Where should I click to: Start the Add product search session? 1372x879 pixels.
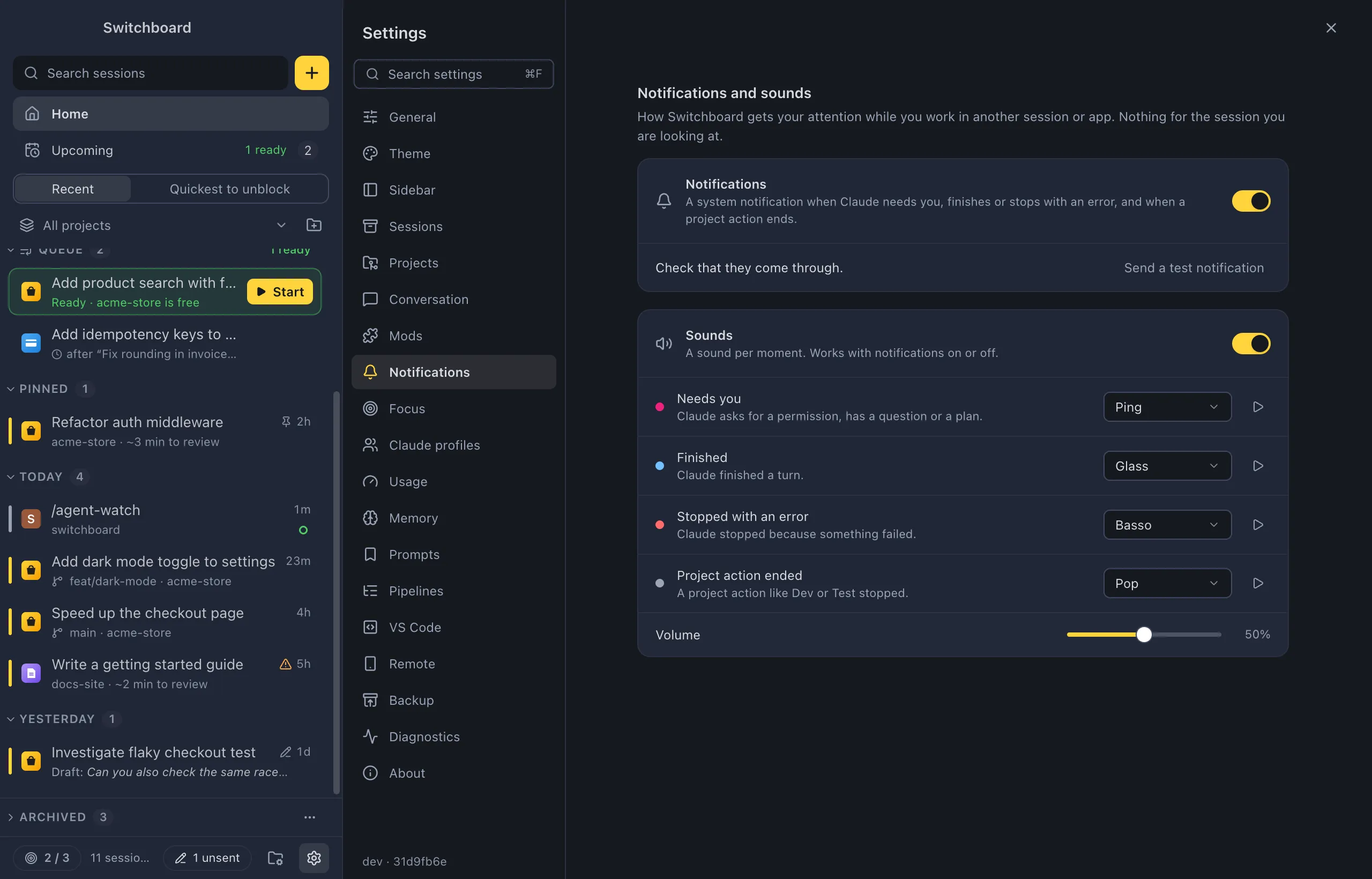click(280, 292)
